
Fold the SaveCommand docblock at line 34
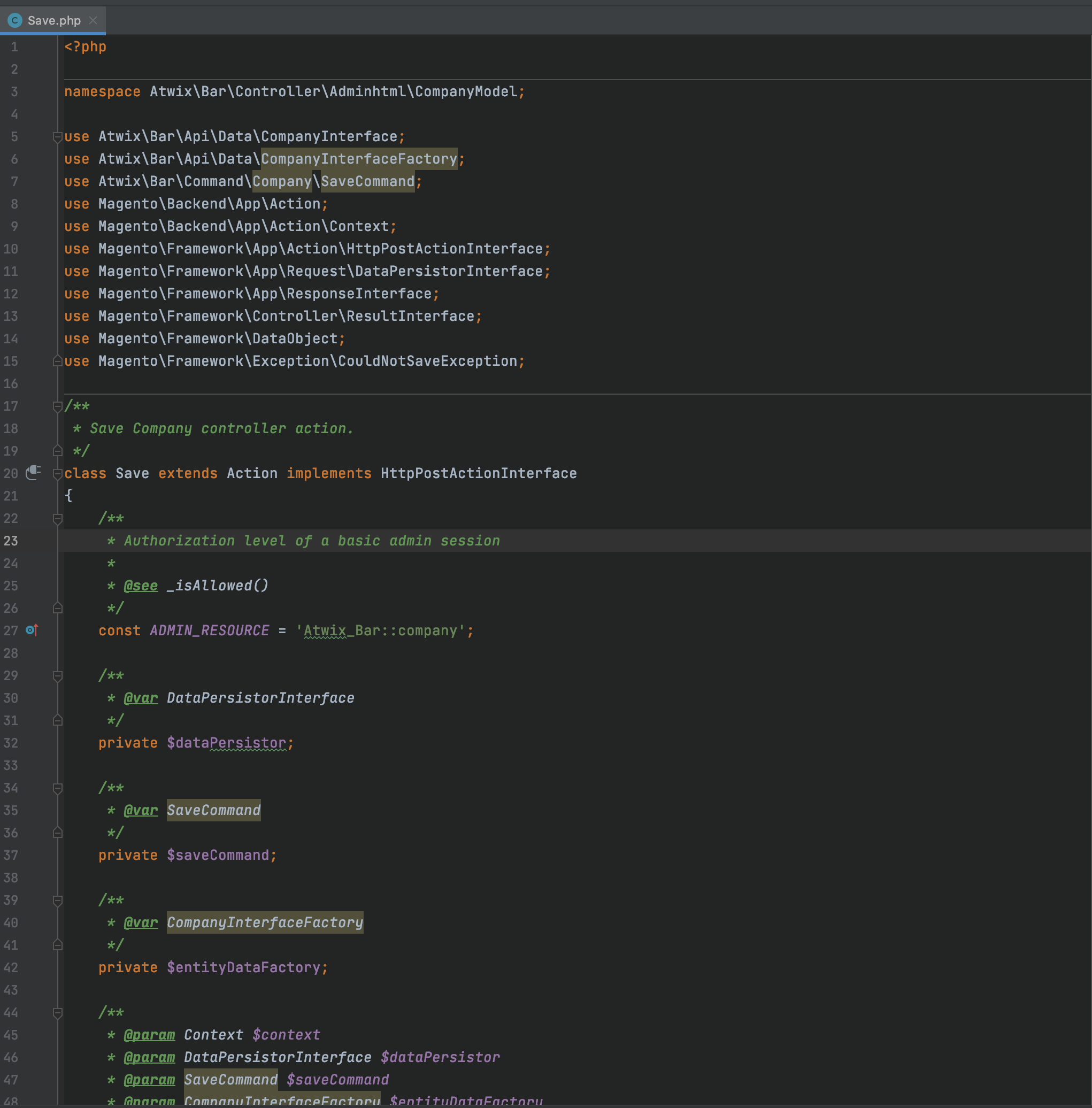pyautogui.click(x=57, y=789)
